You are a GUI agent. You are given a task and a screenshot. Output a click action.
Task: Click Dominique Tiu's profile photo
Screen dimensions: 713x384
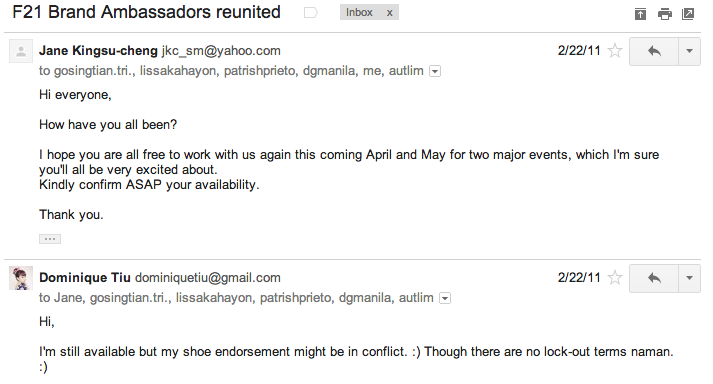point(21,278)
